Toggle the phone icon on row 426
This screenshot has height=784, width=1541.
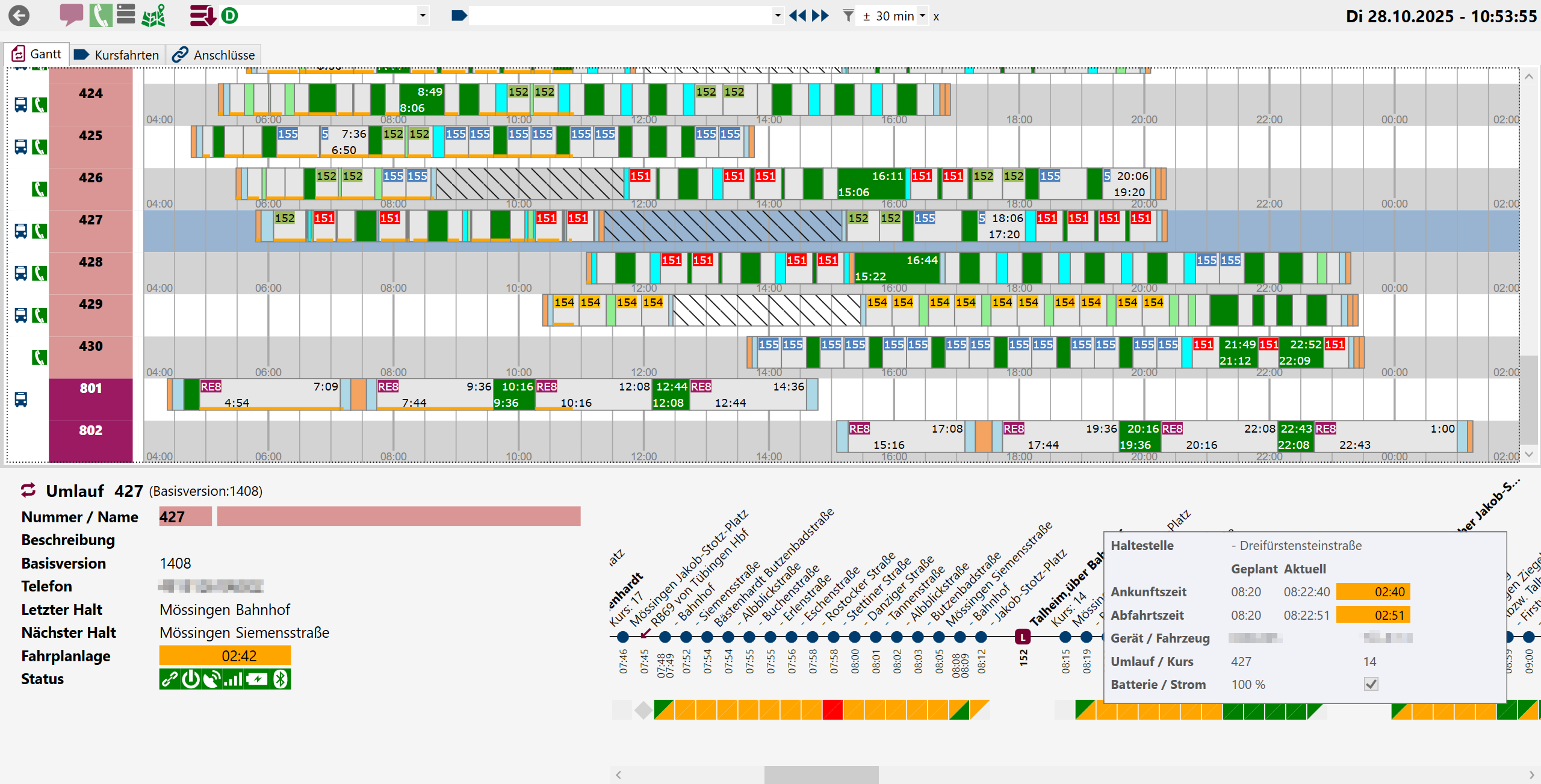tap(39, 190)
